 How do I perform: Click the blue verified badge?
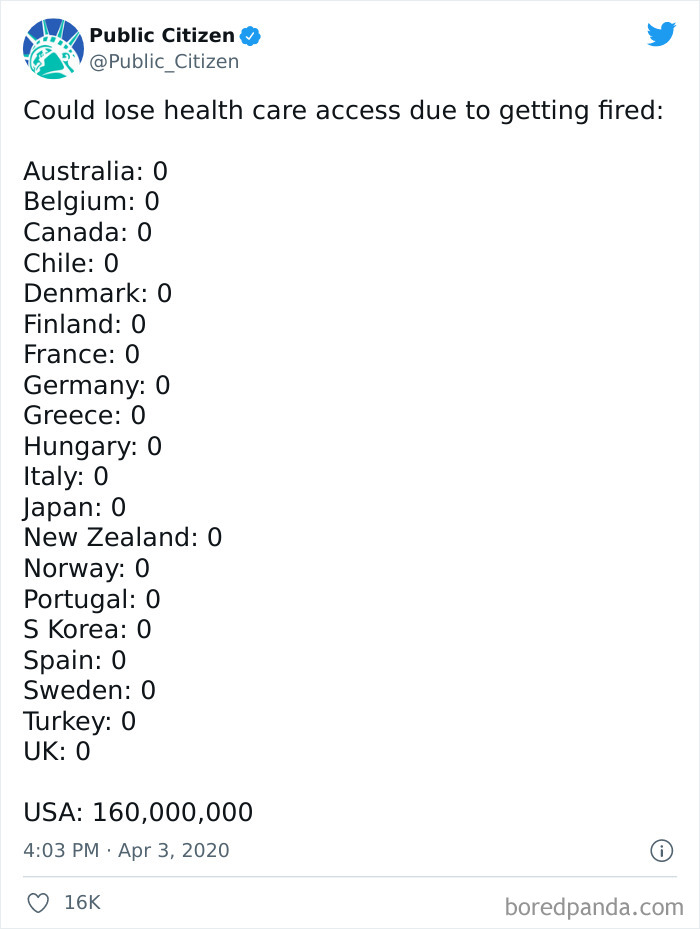(252, 36)
